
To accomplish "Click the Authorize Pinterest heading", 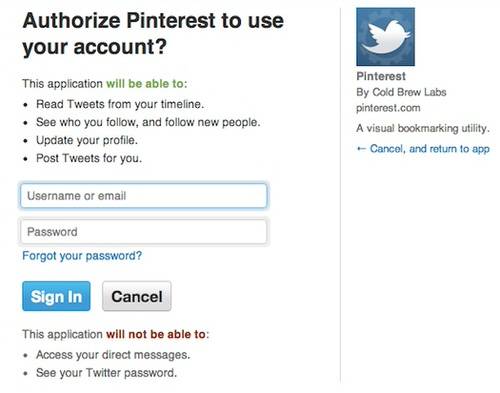I will pyautogui.click(x=153, y=33).
